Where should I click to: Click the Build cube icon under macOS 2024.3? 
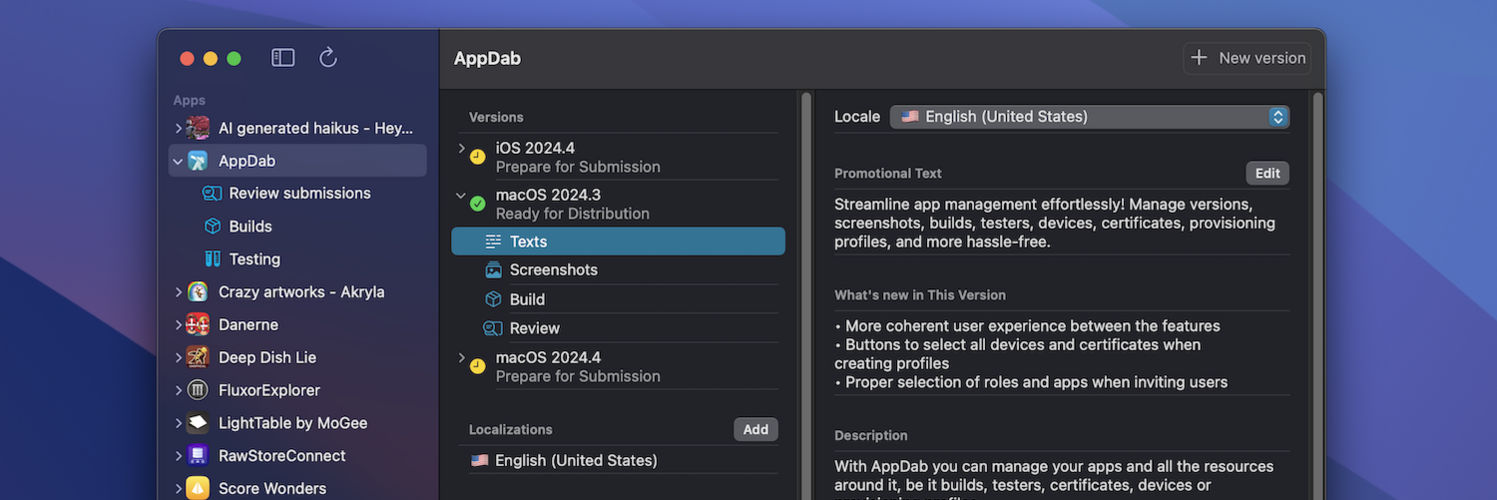point(493,299)
